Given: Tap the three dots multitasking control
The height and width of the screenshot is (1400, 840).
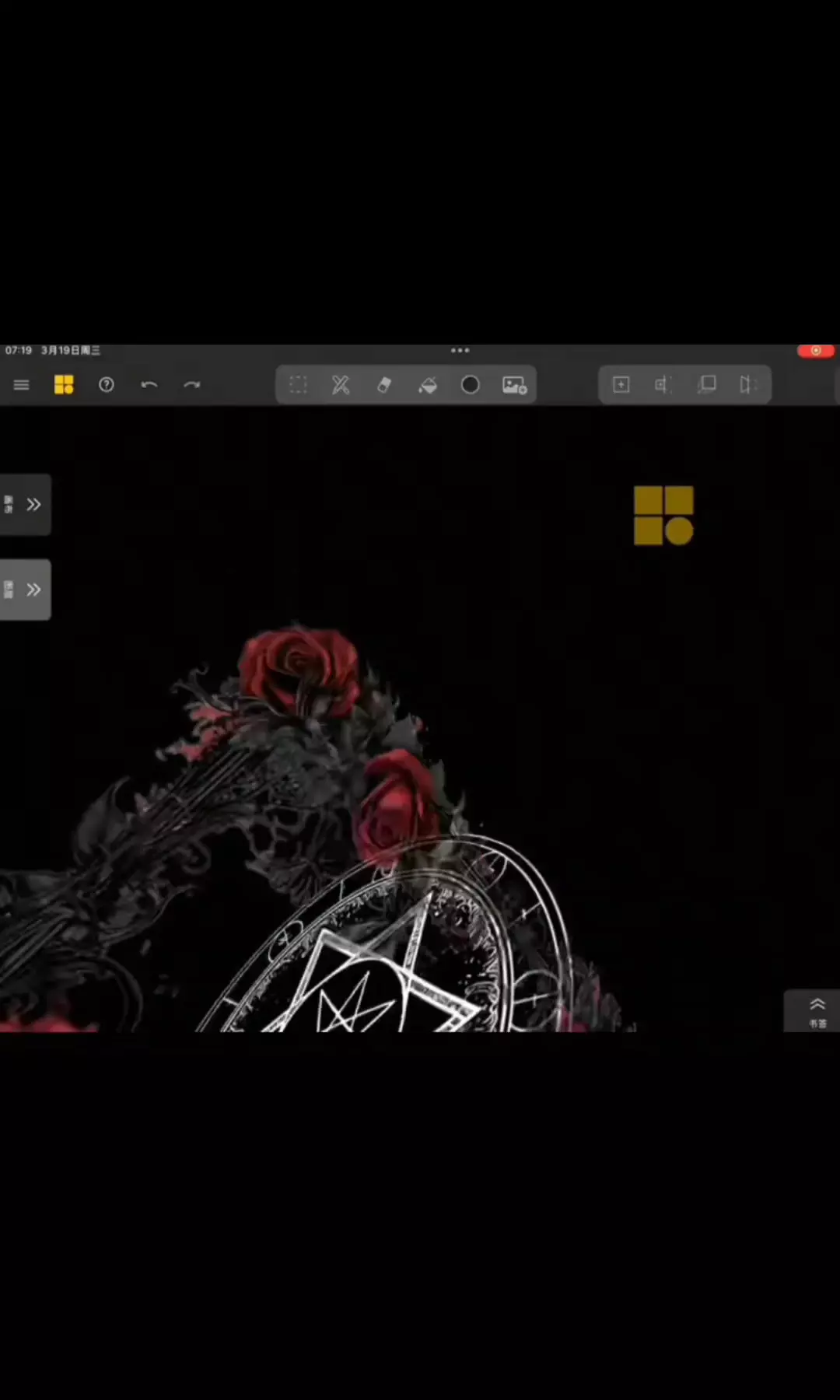Looking at the screenshot, I should (x=460, y=351).
